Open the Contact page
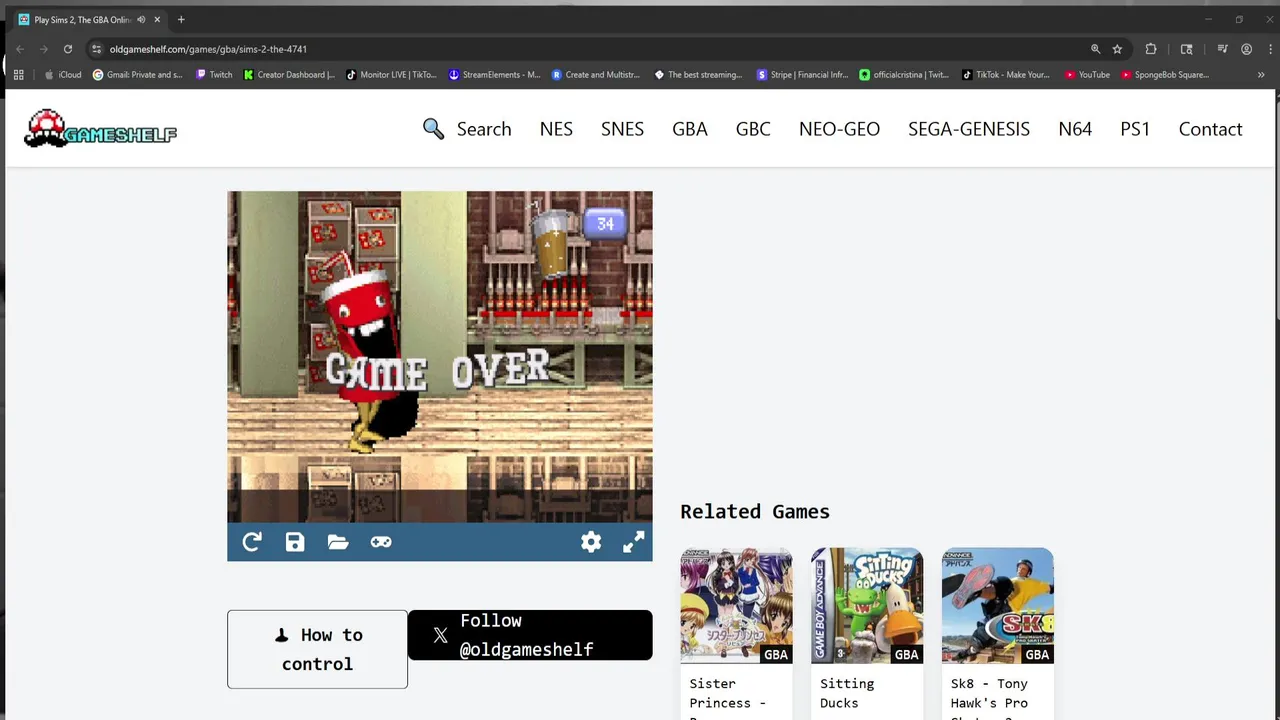 coord(1210,129)
